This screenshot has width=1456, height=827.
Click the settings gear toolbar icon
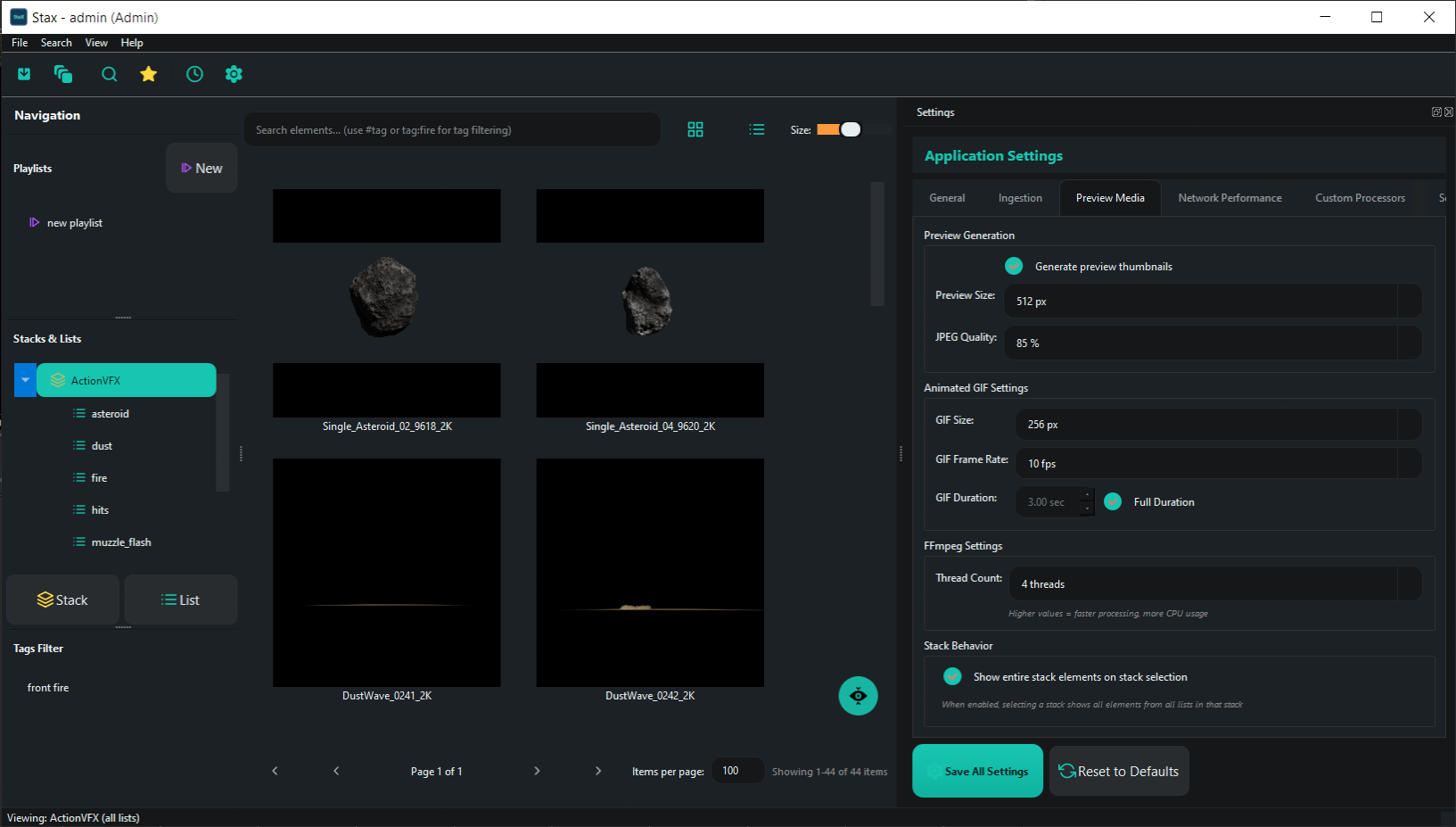234,74
